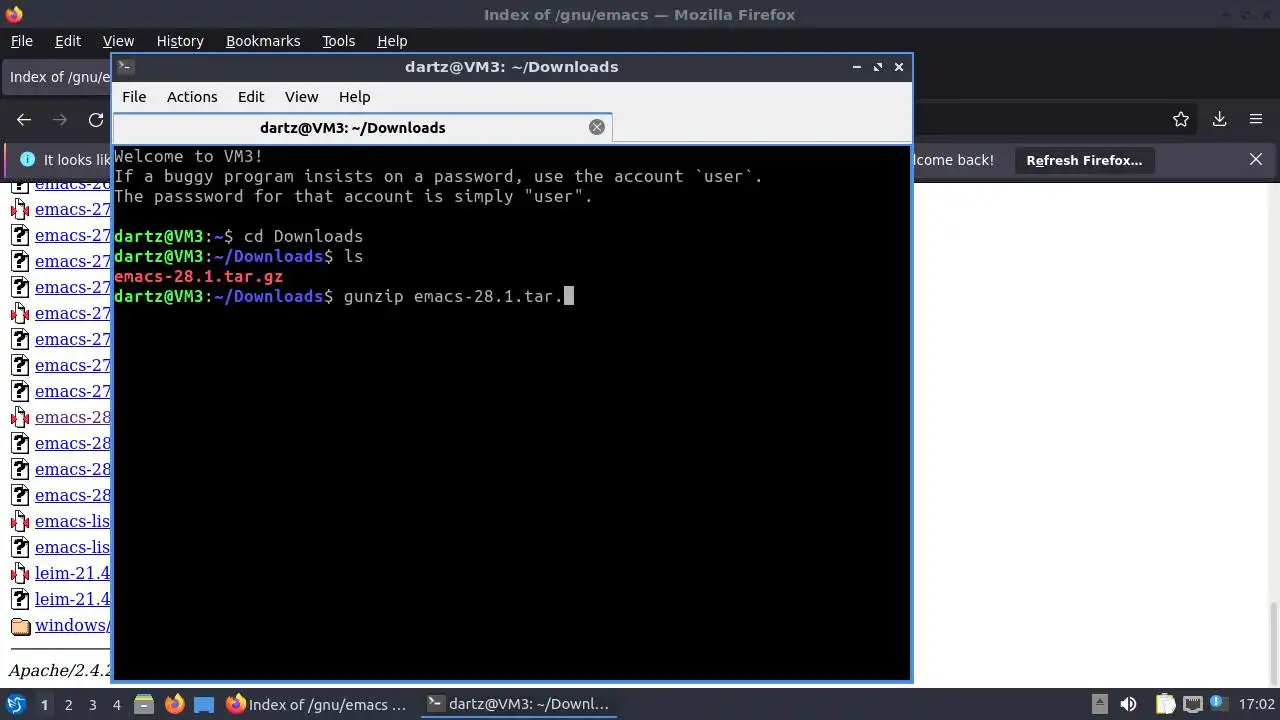Minimize the terminal window
The width and height of the screenshot is (1280, 720).
857,67
